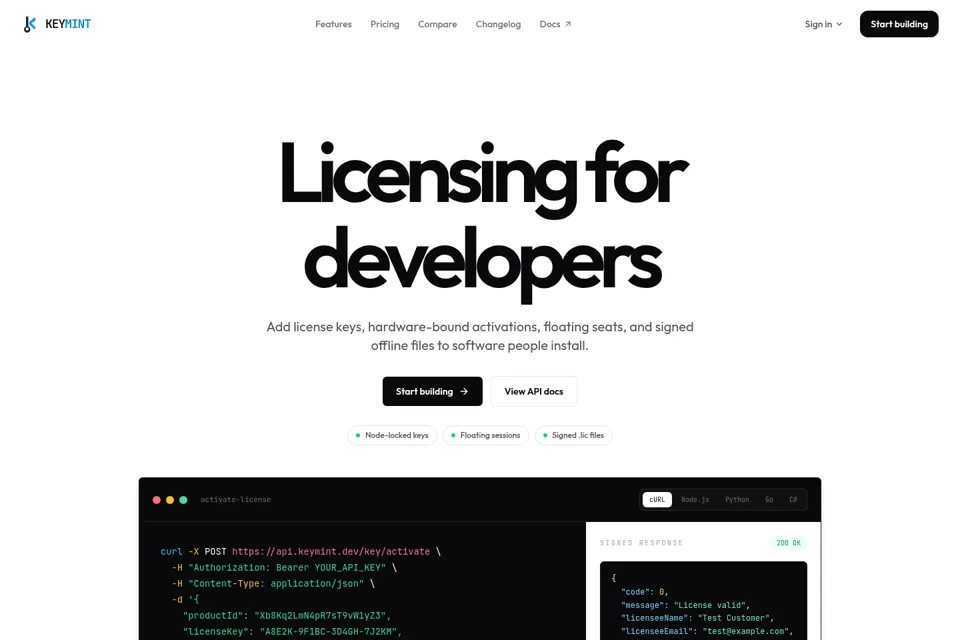Image resolution: width=960 pixels, height=640 pixels.
Task: Expand the Sign in dropdown
Action: [x=823, y=24]
